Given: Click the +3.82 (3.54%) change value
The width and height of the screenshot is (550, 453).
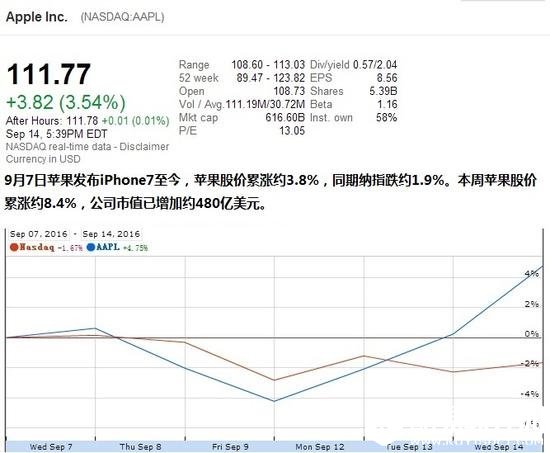Looking at the screenshot, I should pos(66,102).
